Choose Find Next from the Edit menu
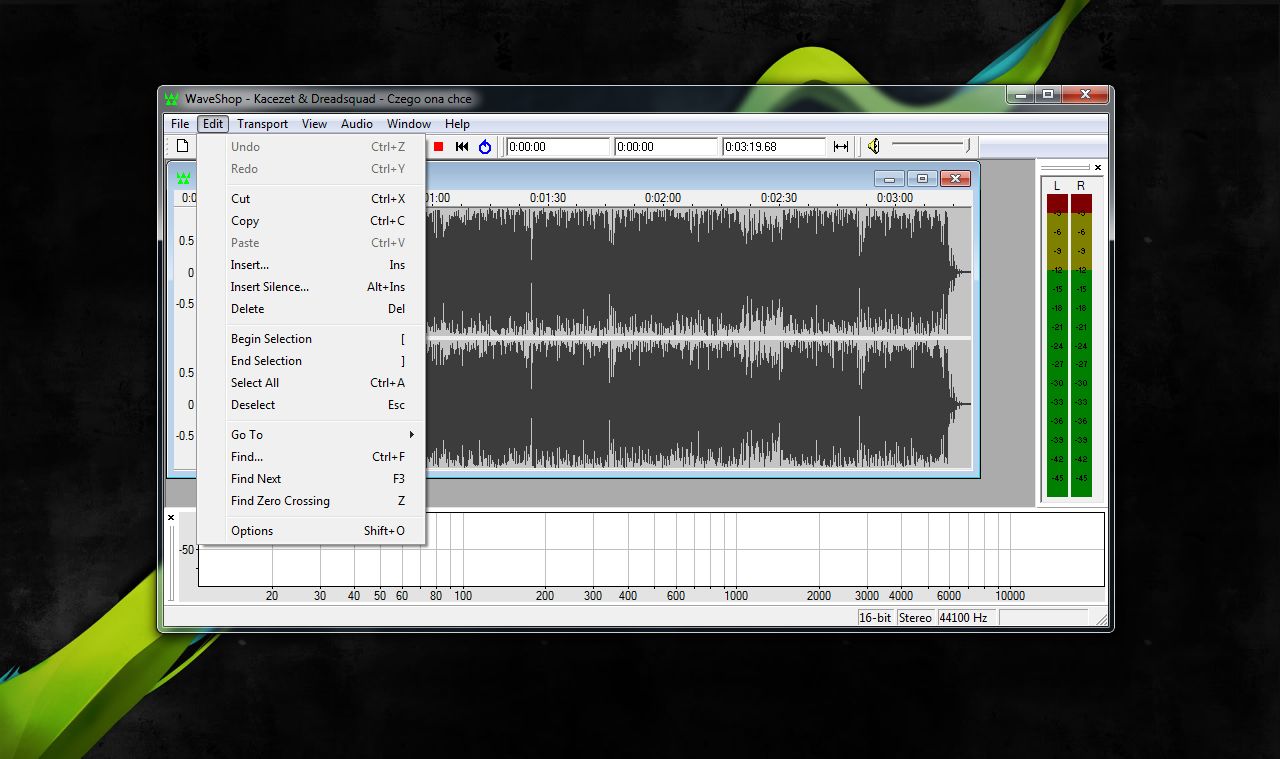 tap(311, 479)
